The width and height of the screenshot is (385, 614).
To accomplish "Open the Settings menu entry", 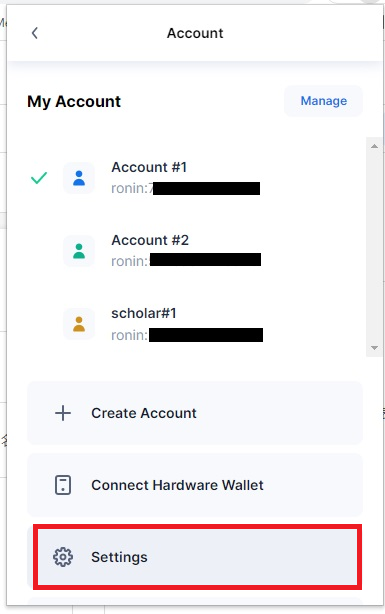I will 197,557.
